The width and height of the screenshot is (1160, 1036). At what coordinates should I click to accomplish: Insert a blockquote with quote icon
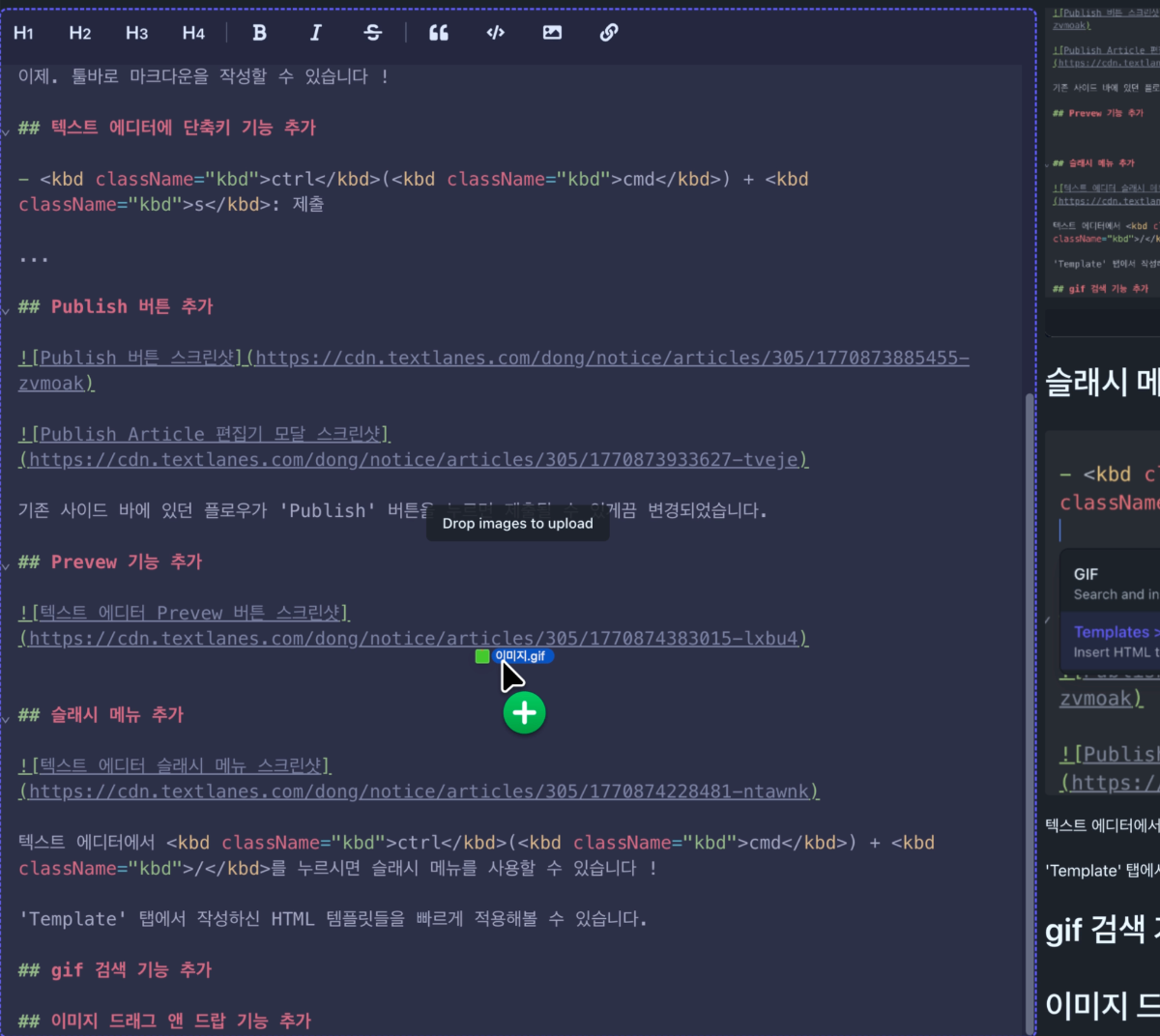(439, 33)
